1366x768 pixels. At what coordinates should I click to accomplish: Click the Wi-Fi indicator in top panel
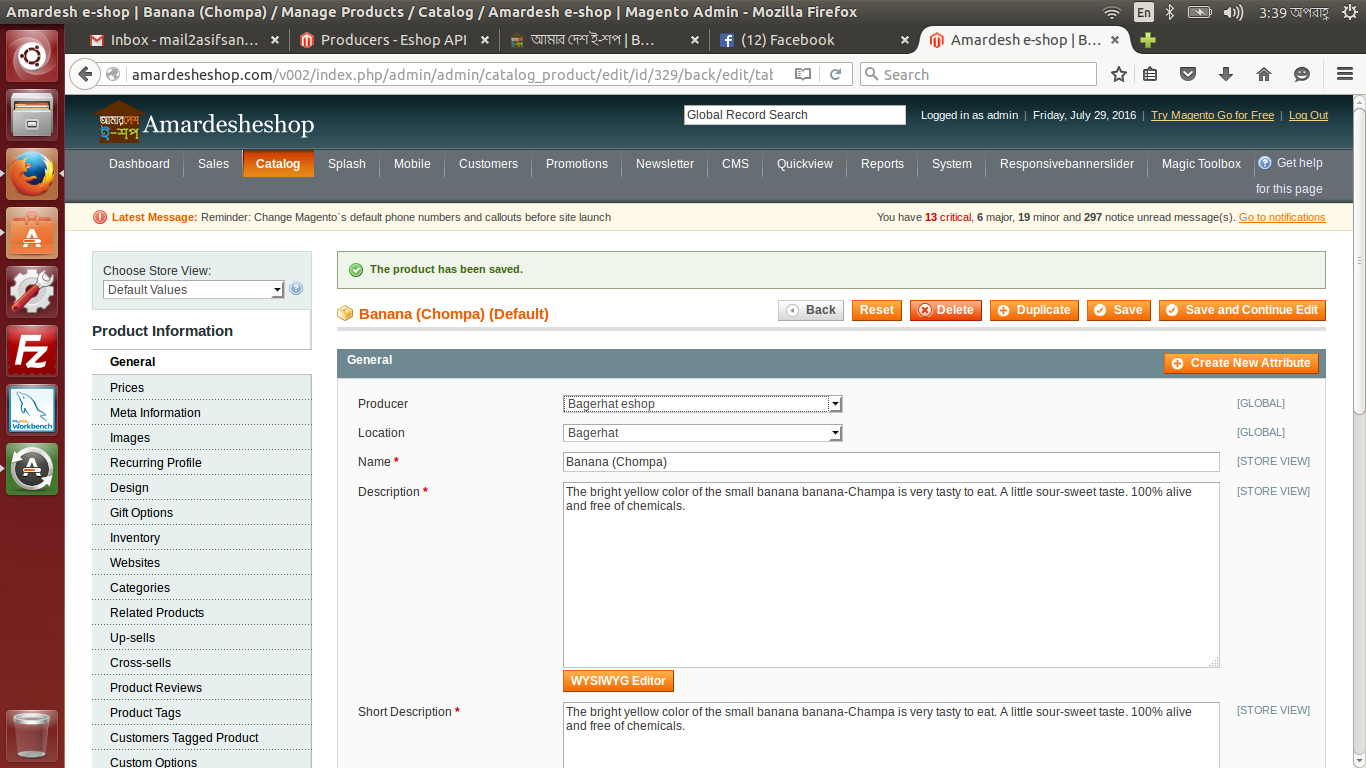point(1112,12)
